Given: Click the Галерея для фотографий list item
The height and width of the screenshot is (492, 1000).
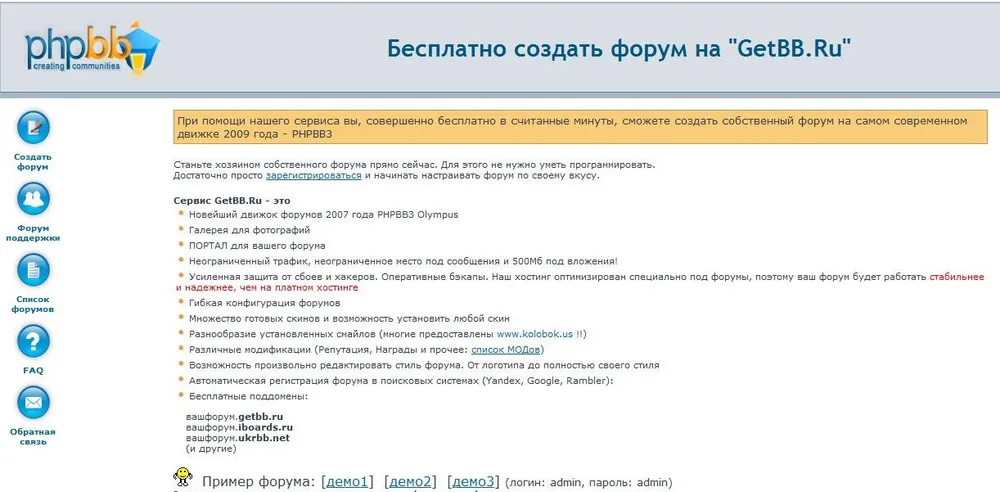Looking at the screenshot, I should click(x=249, y=230).
